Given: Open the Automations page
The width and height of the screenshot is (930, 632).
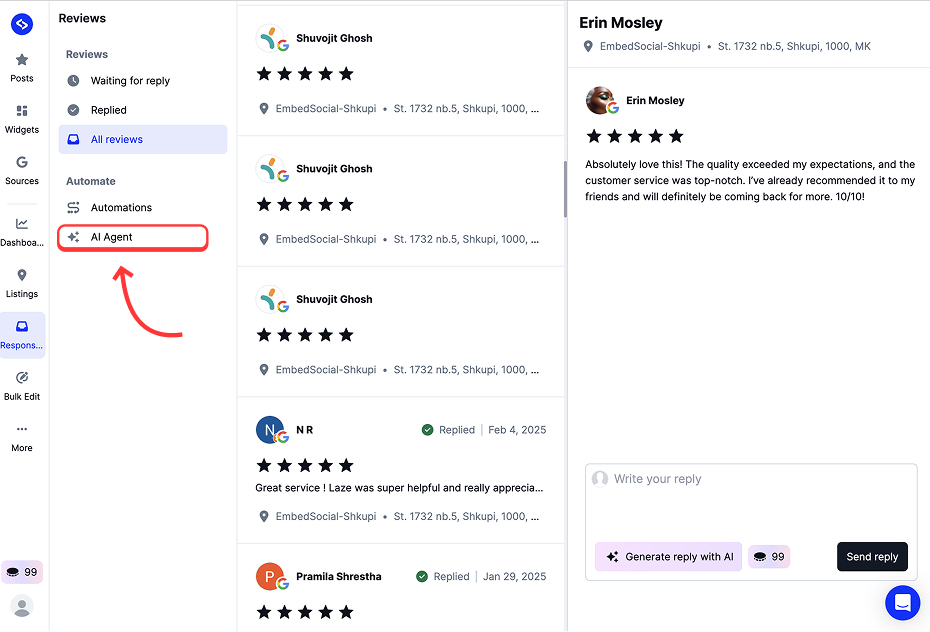Looking at the screenshot, I should pos(121,208).
